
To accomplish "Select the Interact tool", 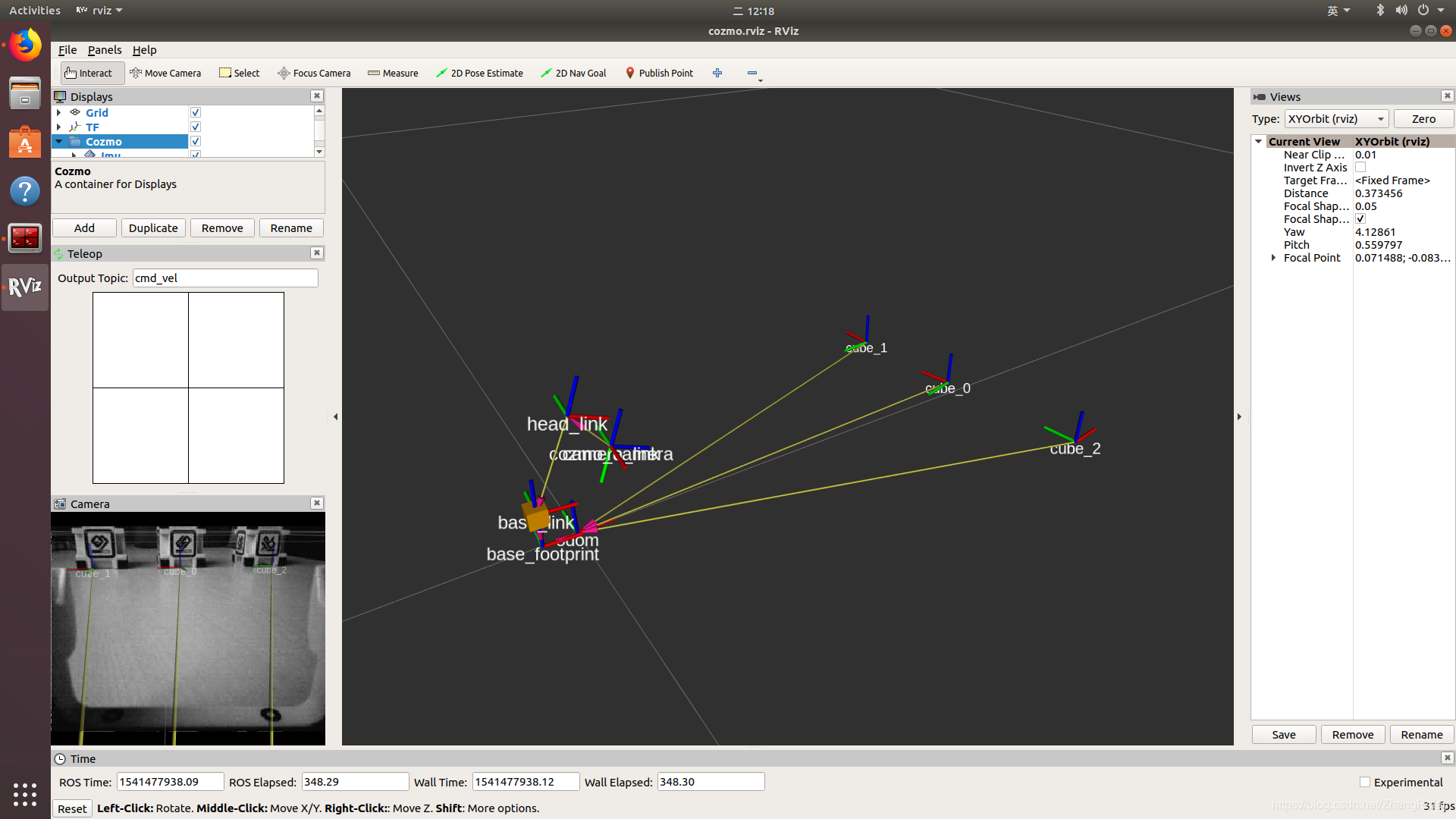I will click(89, 73).
